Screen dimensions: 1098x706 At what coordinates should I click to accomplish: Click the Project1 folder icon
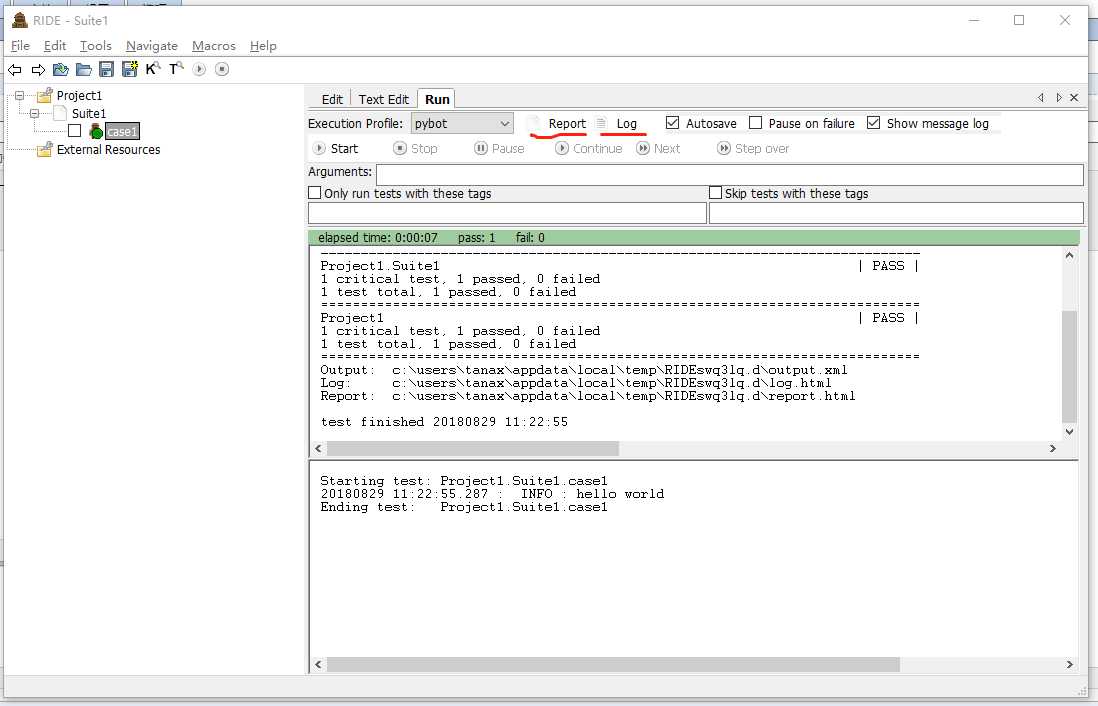tap(45, 95)
